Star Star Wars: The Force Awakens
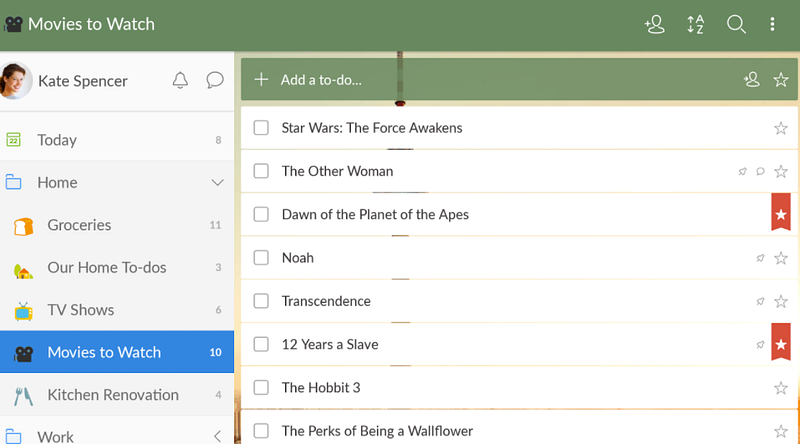Screen dimensions: 800x444 (781, 128)
